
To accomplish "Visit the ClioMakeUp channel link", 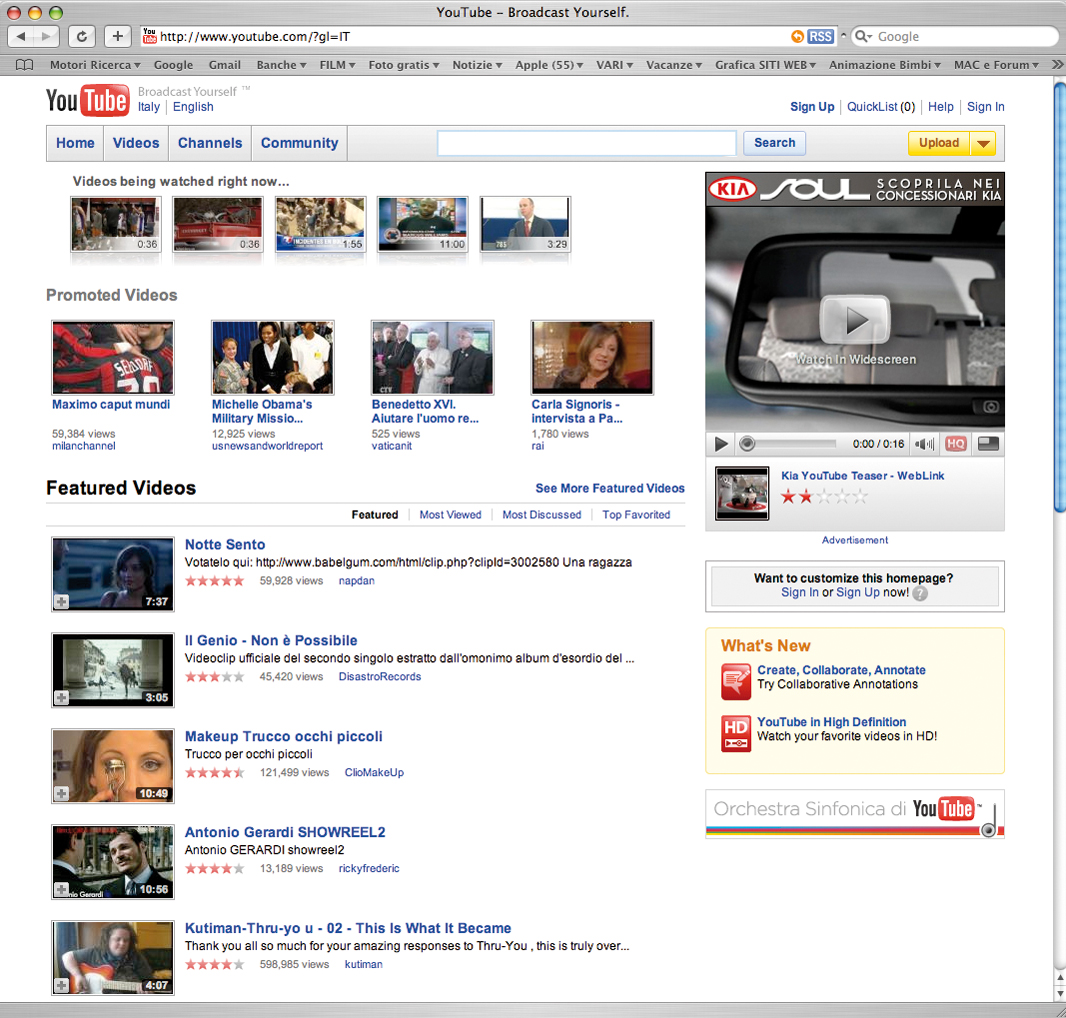I will click(x=374, y=773).
